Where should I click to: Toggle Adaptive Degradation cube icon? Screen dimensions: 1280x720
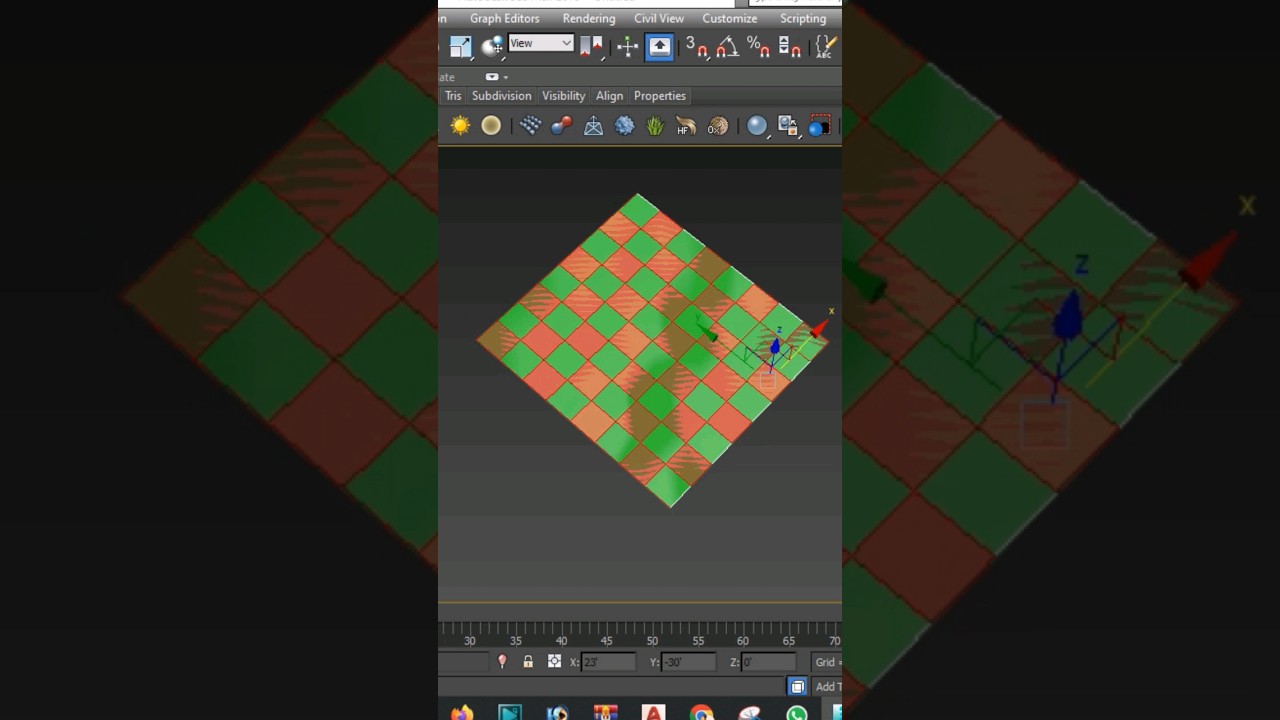pos(797,687)
